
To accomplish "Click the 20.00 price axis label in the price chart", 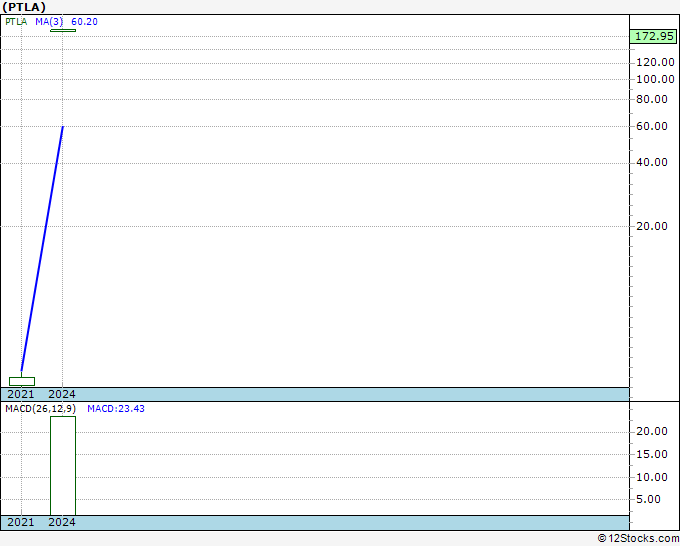I will (652, 226).
